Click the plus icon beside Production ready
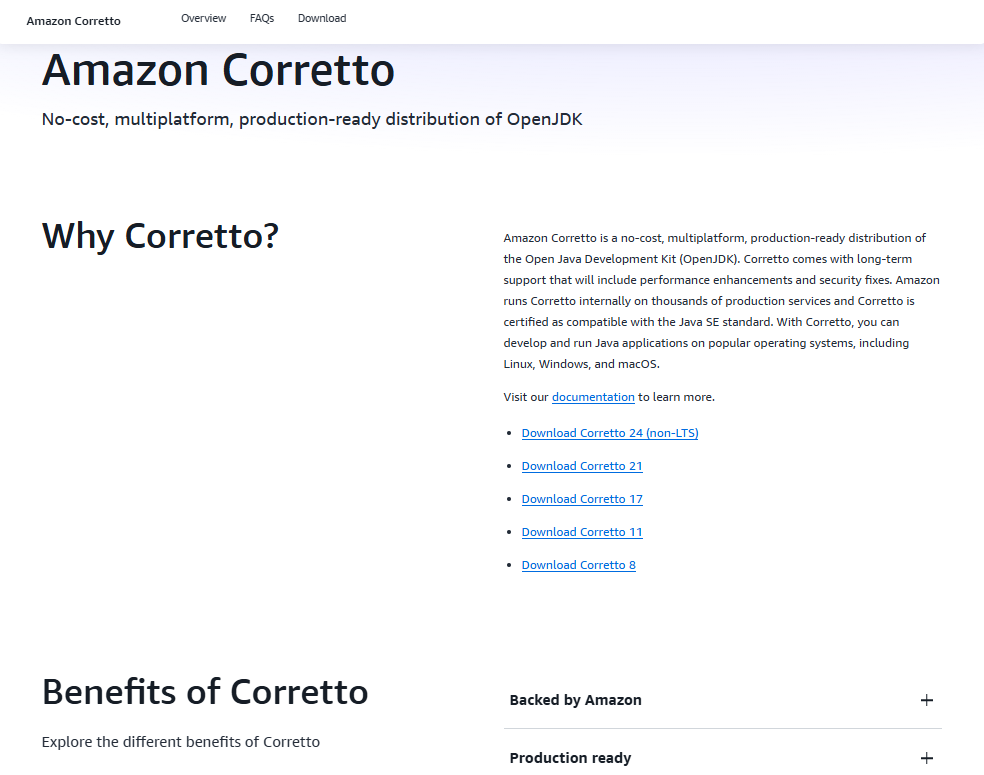 pyautogui.click(x=926, y=758)
